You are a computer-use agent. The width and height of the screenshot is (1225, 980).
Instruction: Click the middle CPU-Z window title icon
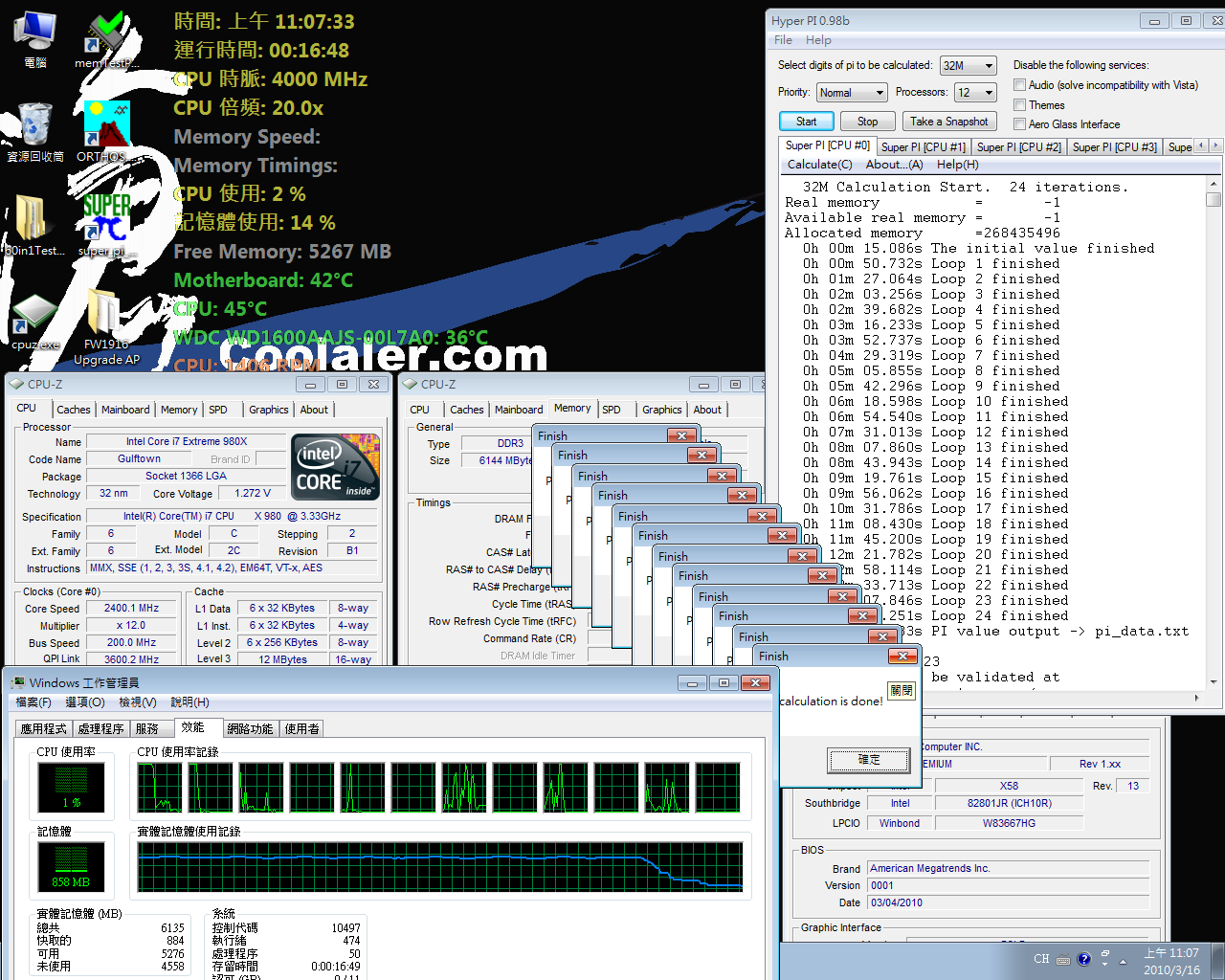(x=411, y=384)
